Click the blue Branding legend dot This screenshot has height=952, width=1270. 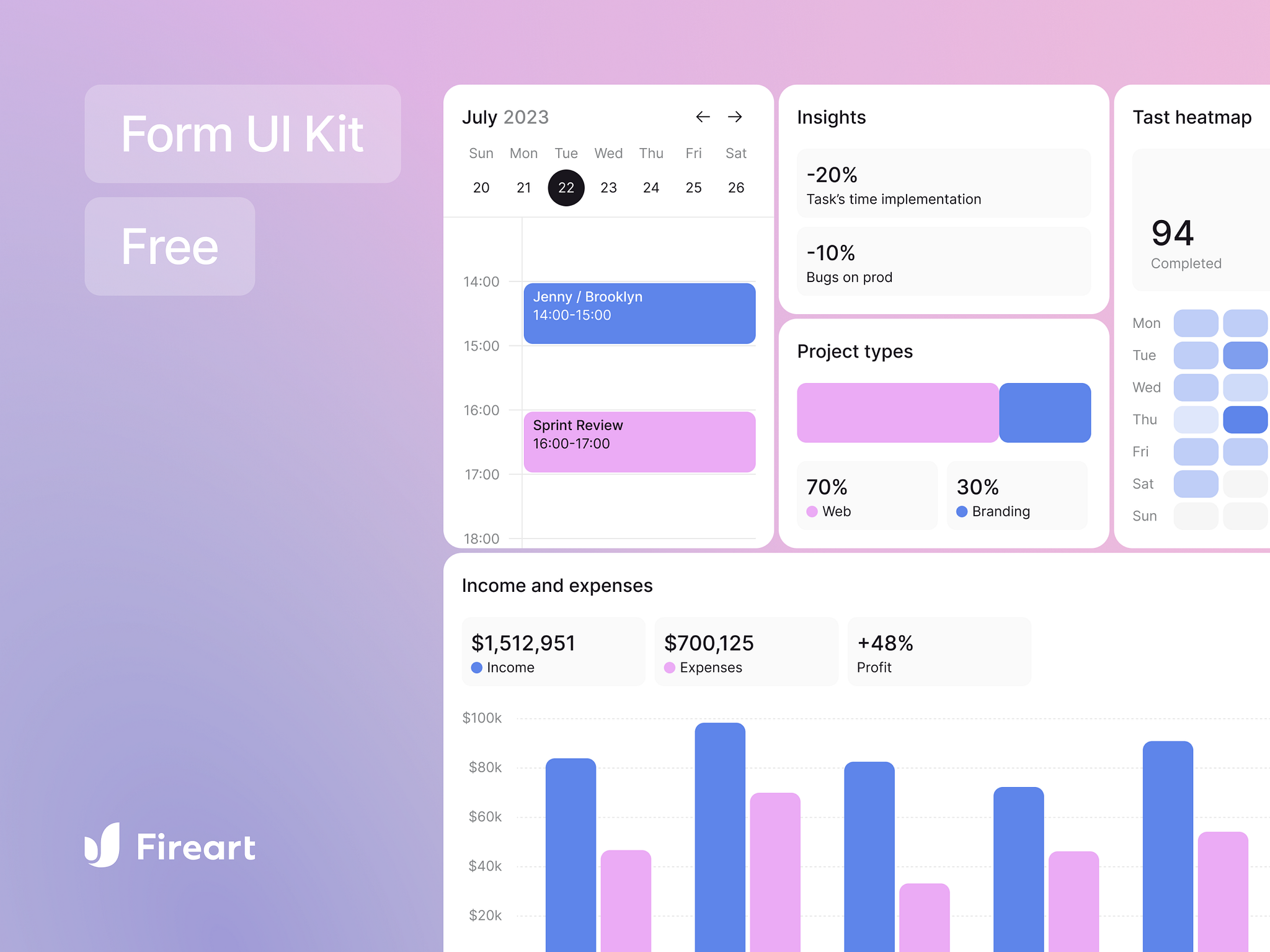tap(962, 511)
